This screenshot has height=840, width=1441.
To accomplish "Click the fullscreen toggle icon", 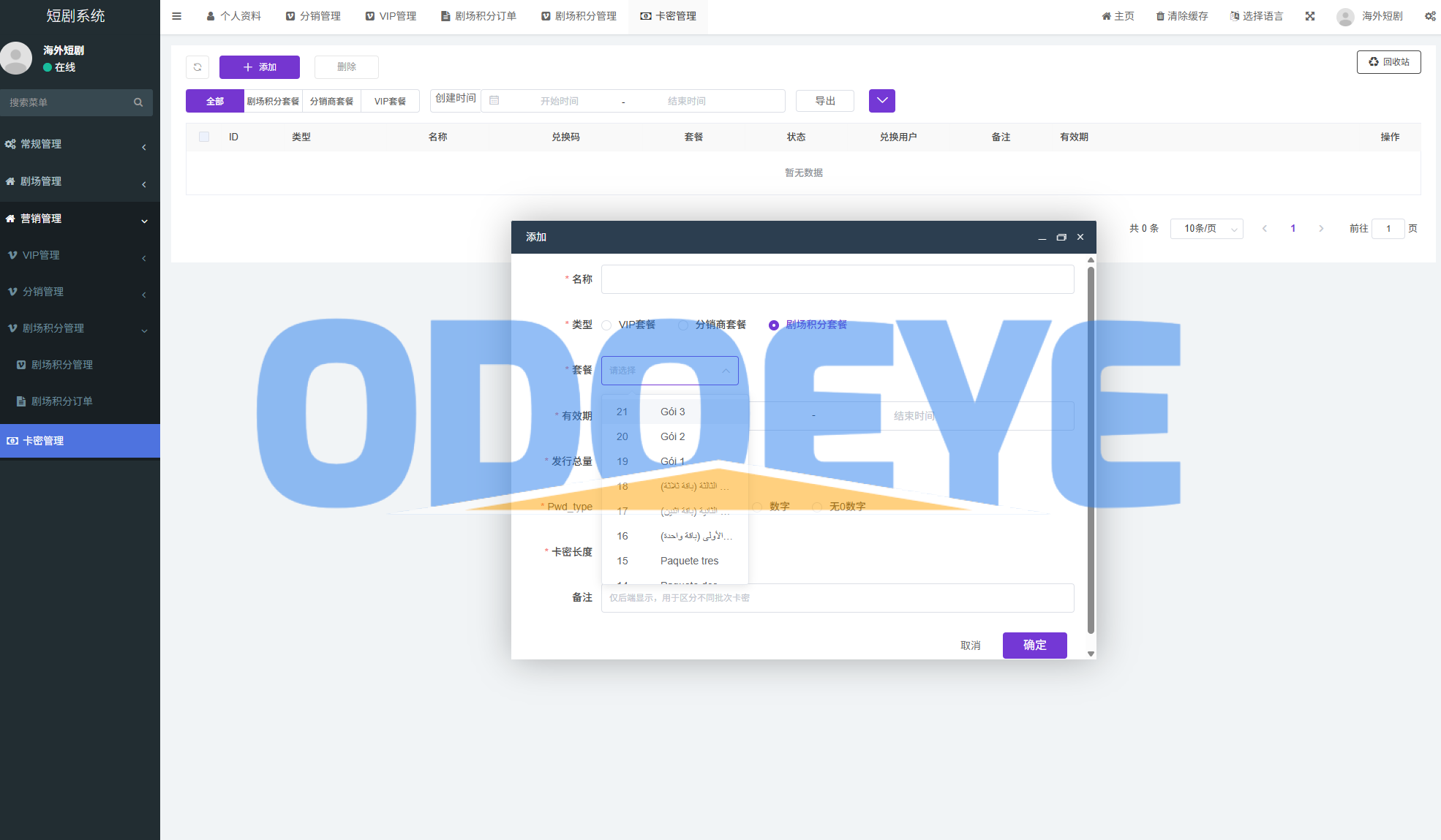I will tap(1310, 16).
